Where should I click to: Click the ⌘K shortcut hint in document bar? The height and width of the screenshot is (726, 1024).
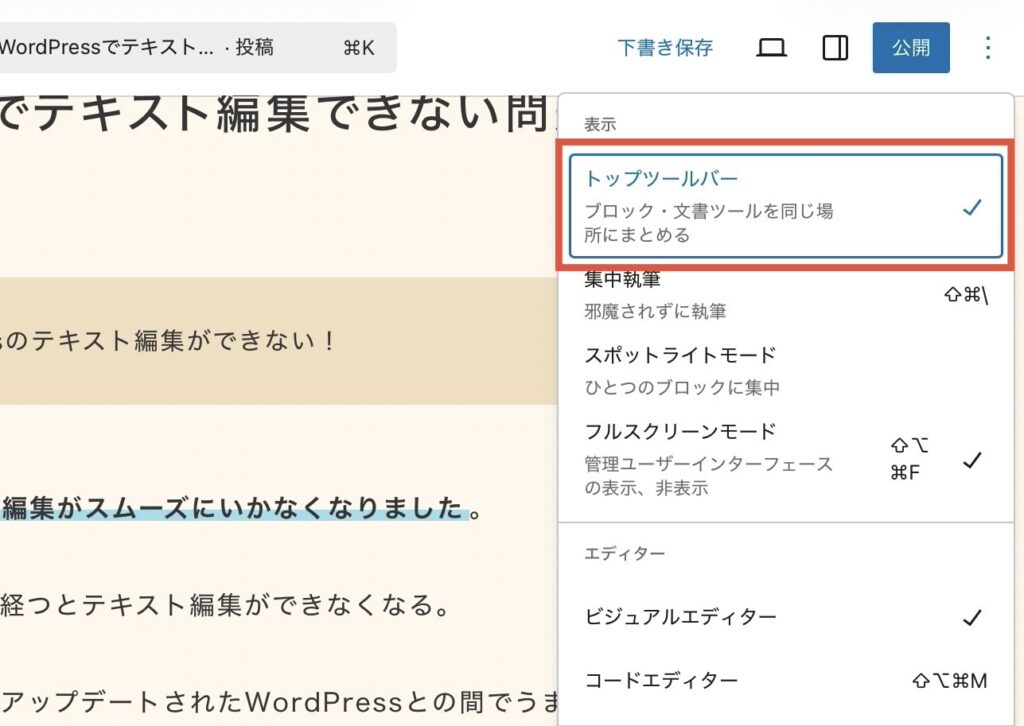358,48
